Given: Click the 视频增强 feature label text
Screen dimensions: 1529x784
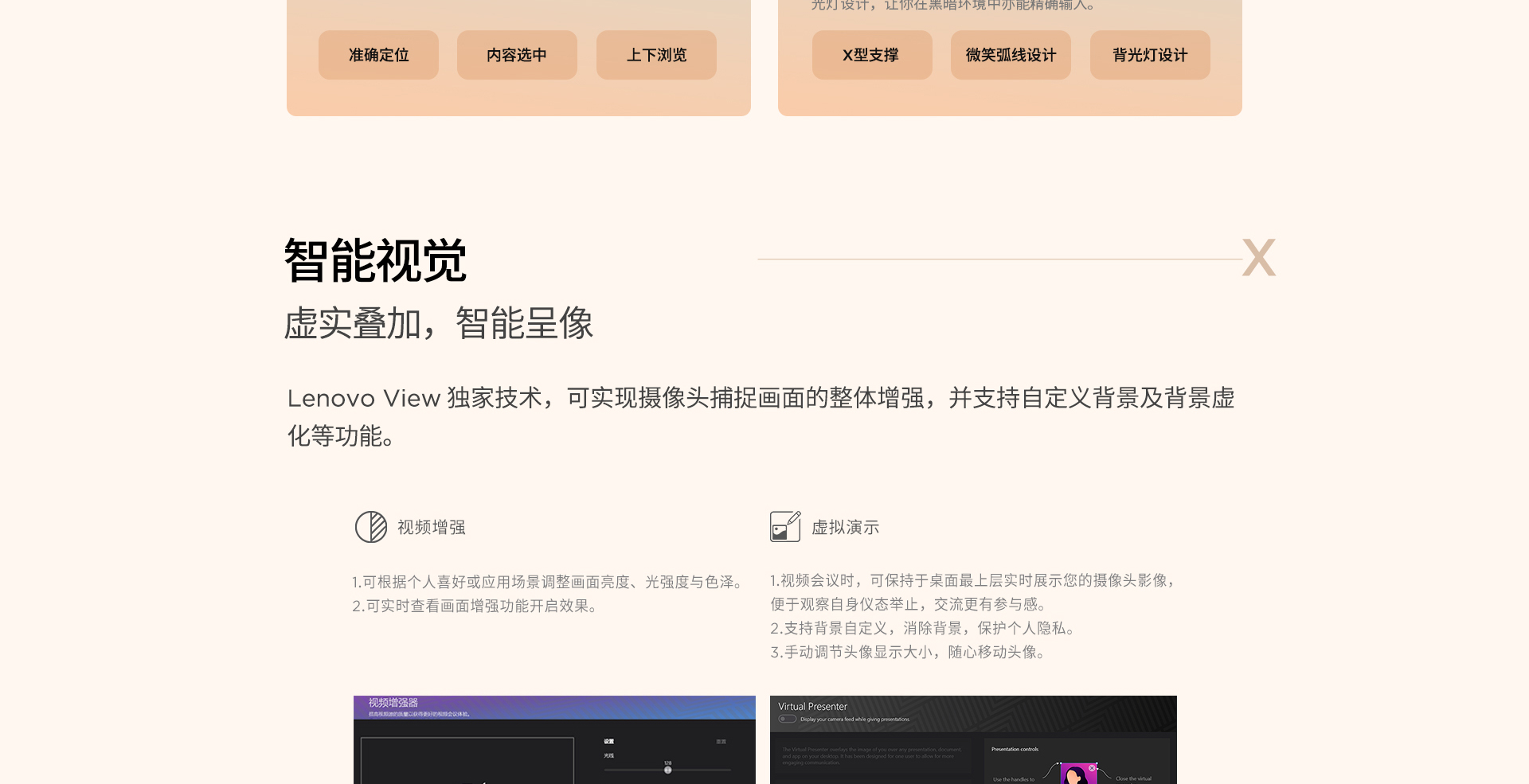Looking at the screenshot, I should tap(431, 527).
